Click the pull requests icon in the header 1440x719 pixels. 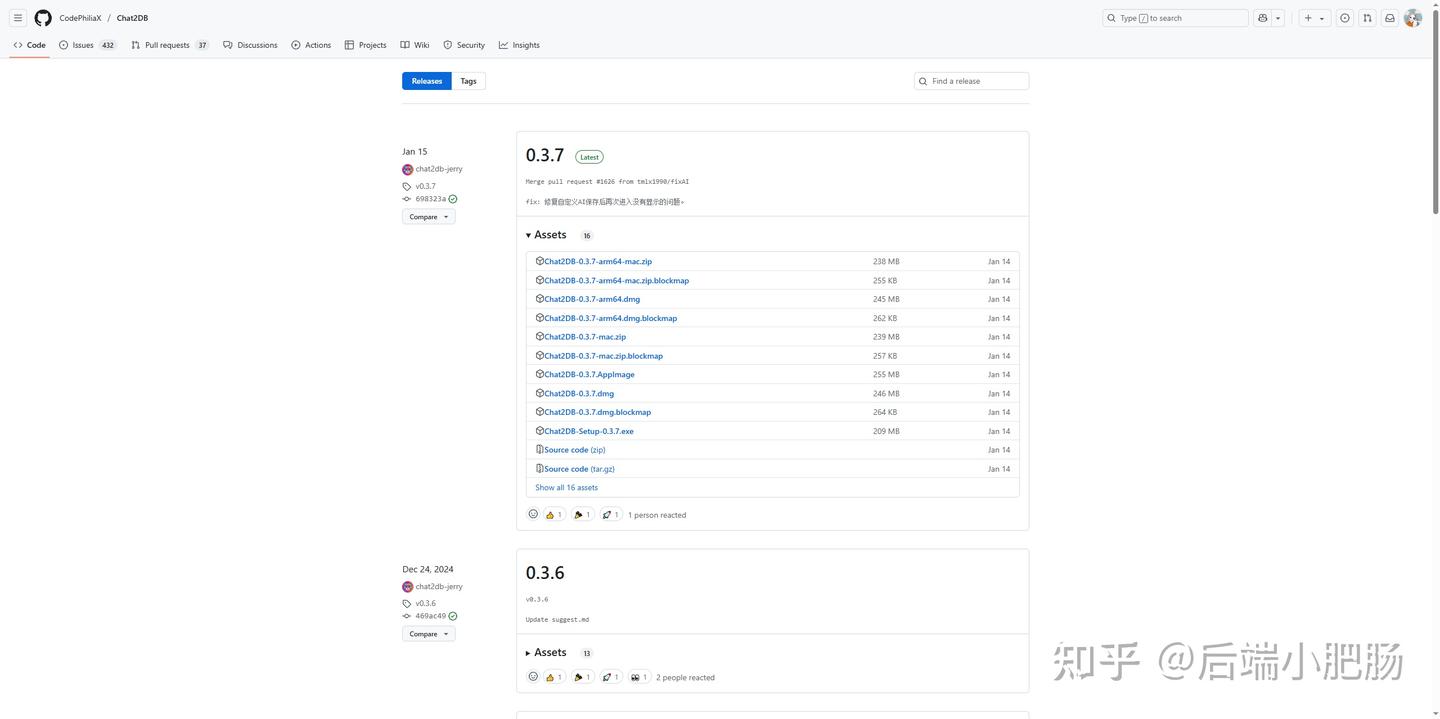point(1367,17)
